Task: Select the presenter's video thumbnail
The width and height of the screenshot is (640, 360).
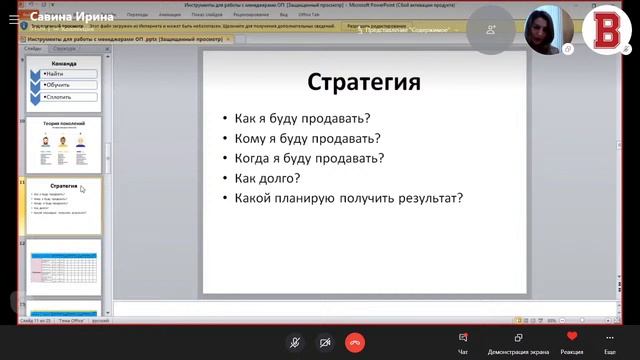Action: [549, 30]
